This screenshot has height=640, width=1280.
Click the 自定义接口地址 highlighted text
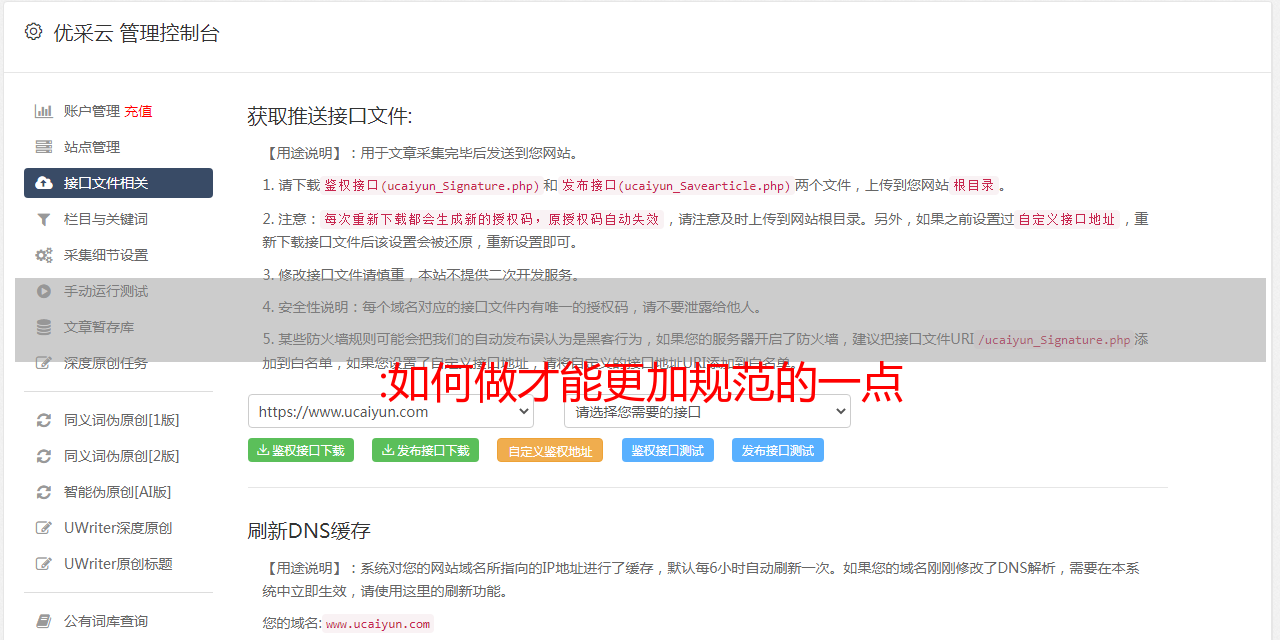click(1067, 219)
